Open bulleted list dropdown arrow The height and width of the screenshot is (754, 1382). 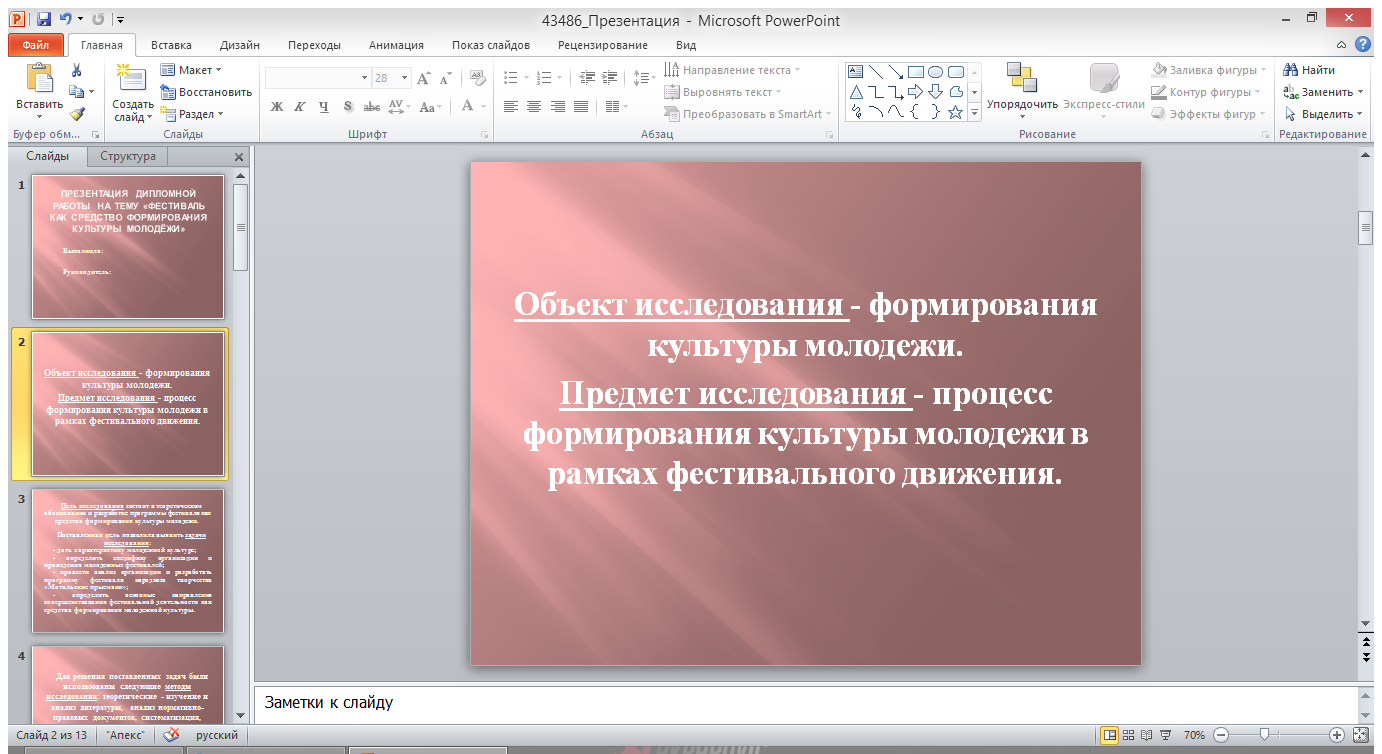coord(526,77)
